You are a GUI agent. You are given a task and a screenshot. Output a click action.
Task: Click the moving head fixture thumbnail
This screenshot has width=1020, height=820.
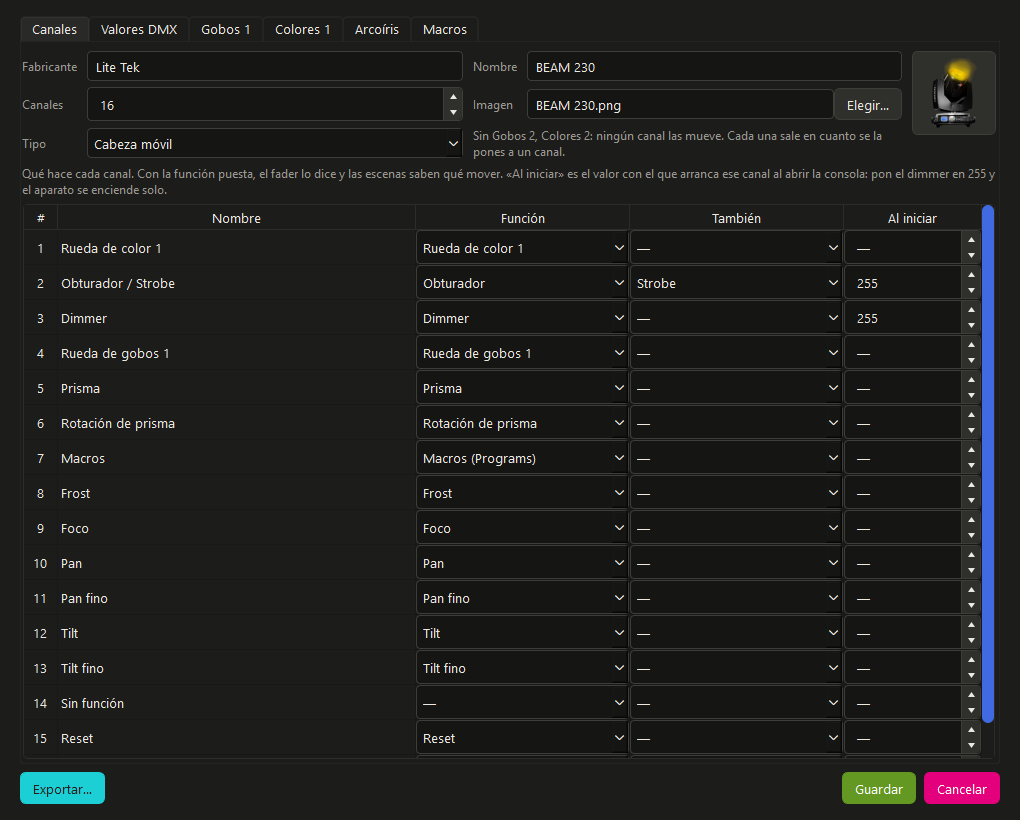[954, 93]
